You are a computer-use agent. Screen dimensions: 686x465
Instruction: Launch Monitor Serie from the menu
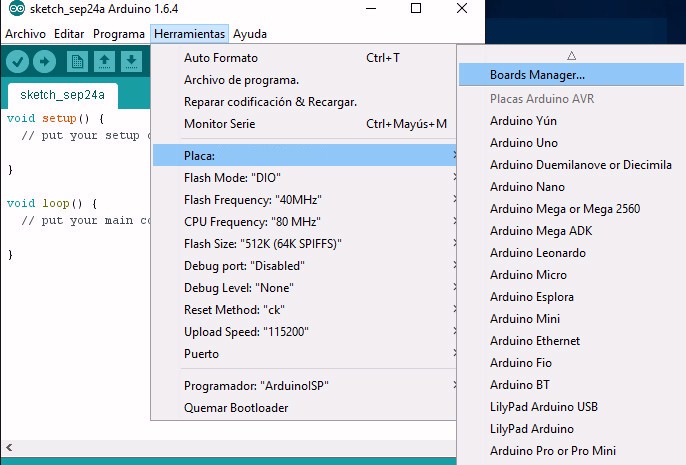tap(219, 124)
